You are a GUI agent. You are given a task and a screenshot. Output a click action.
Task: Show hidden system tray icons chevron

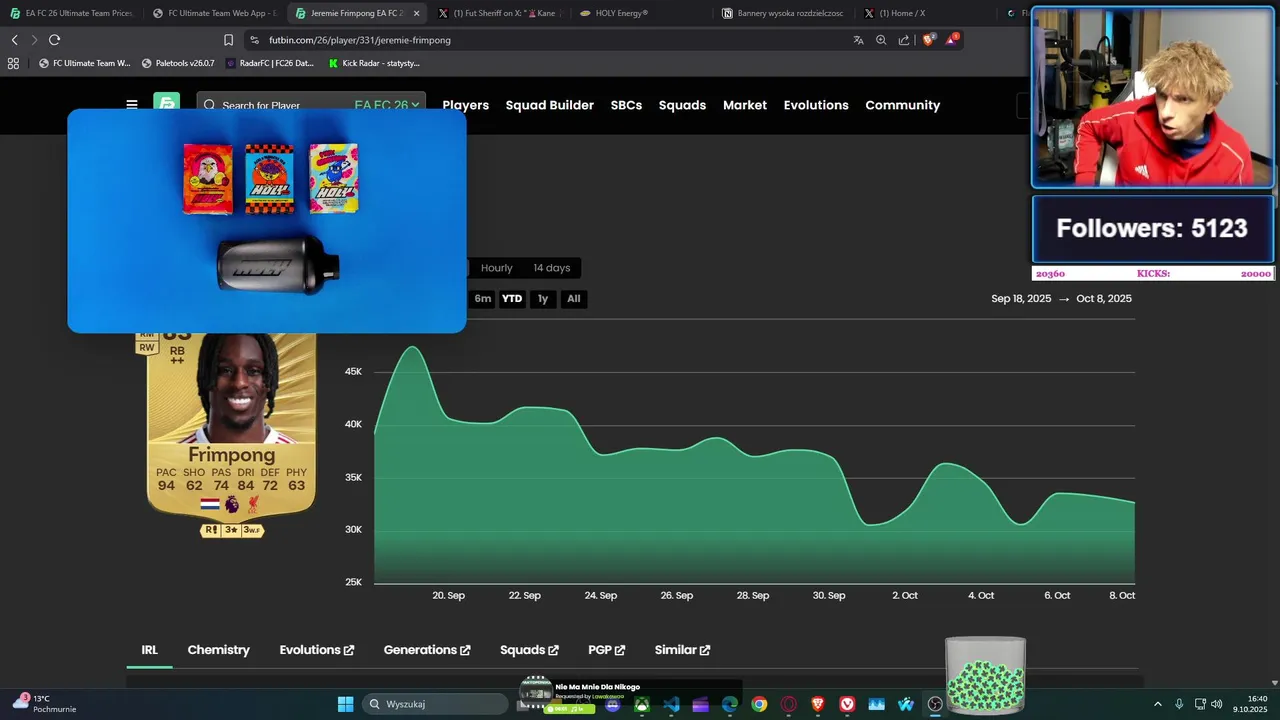point(1158,704)
